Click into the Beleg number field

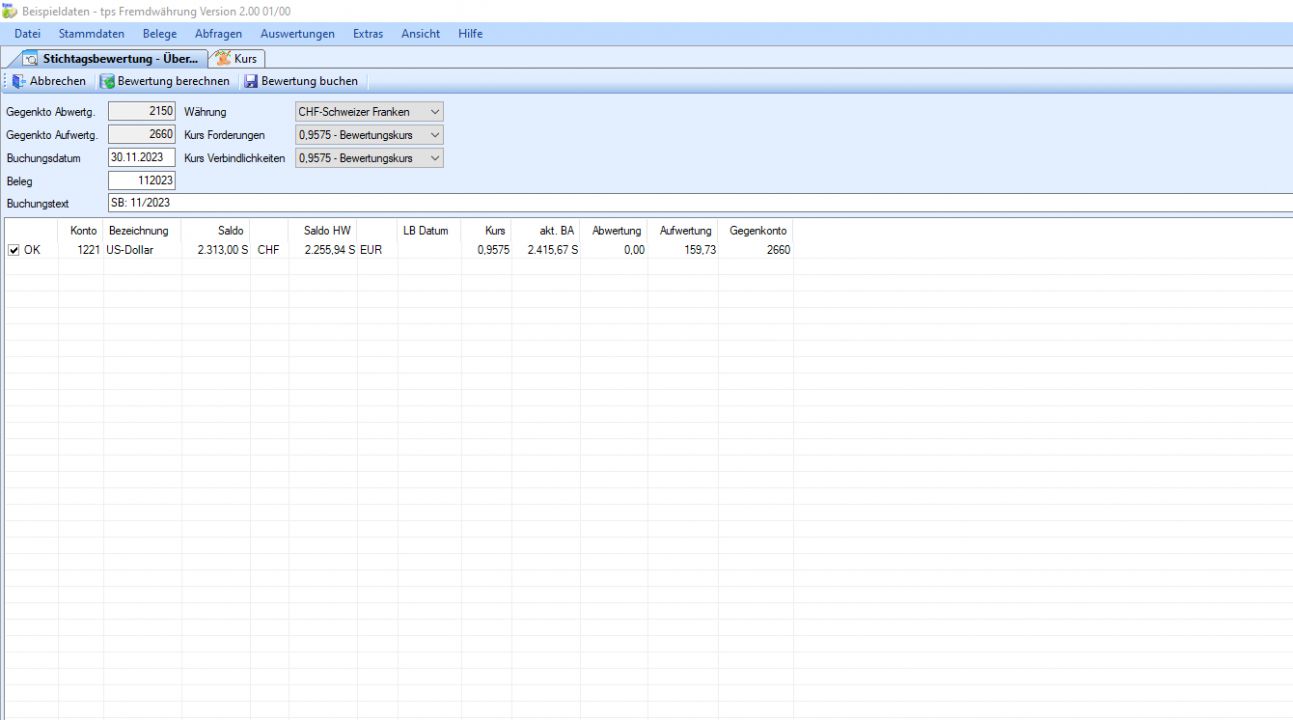[x=141, y=181]
